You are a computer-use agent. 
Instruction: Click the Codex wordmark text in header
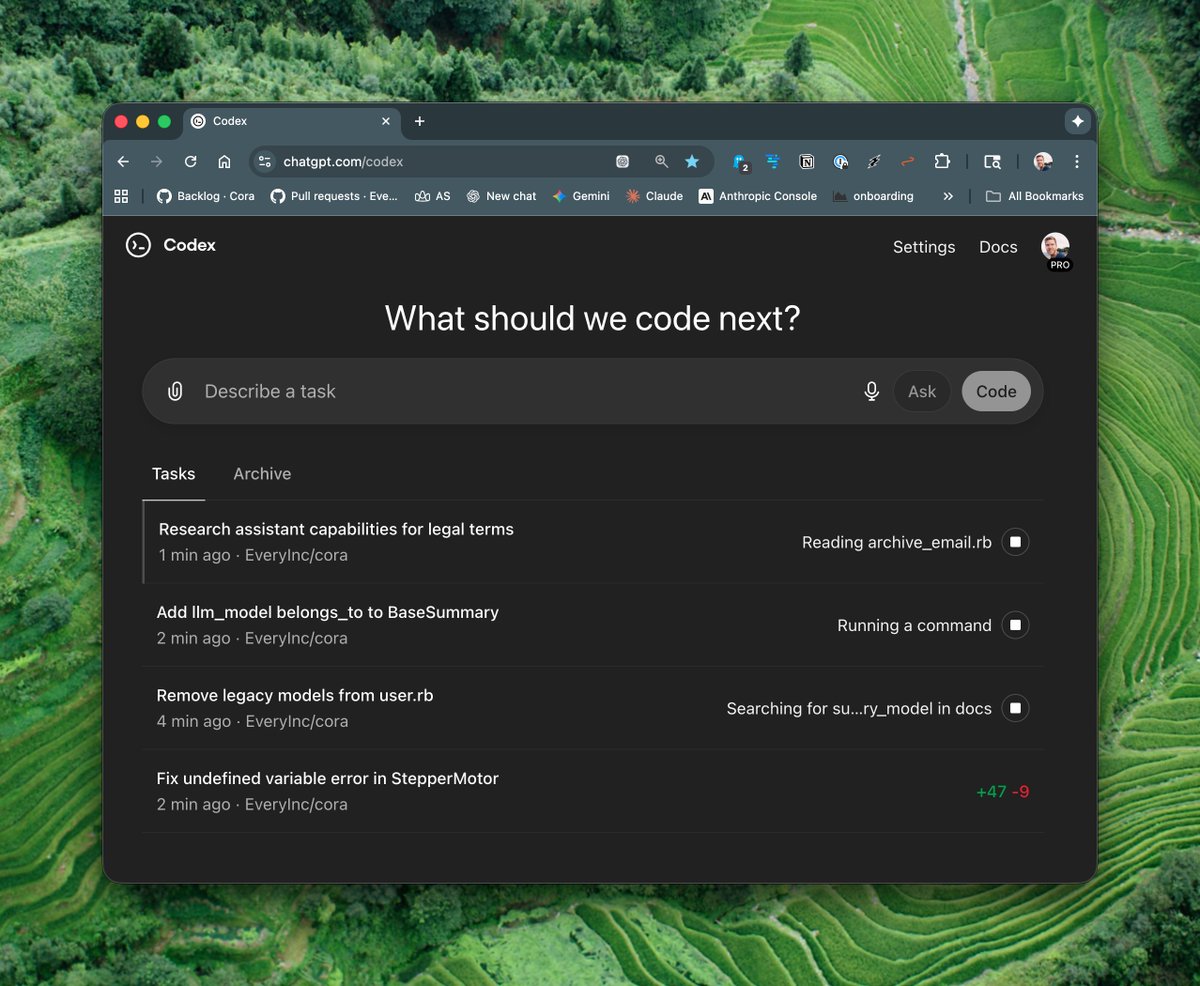(190, 245)
